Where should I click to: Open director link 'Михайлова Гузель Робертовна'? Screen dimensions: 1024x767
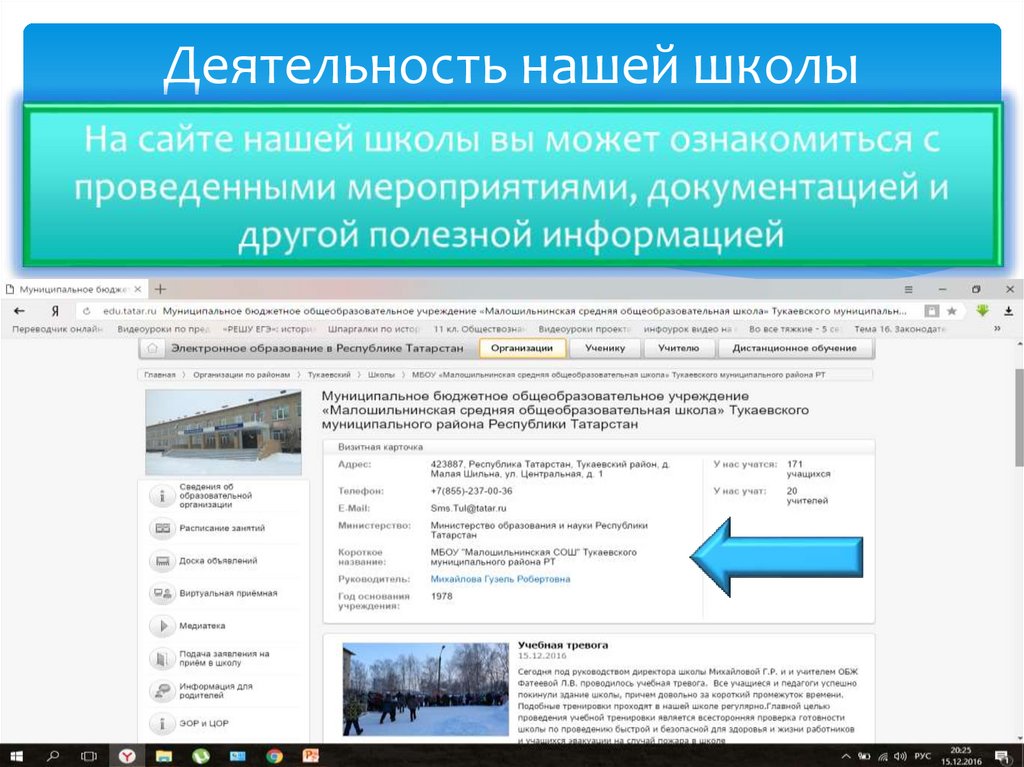tap(500, 578)
